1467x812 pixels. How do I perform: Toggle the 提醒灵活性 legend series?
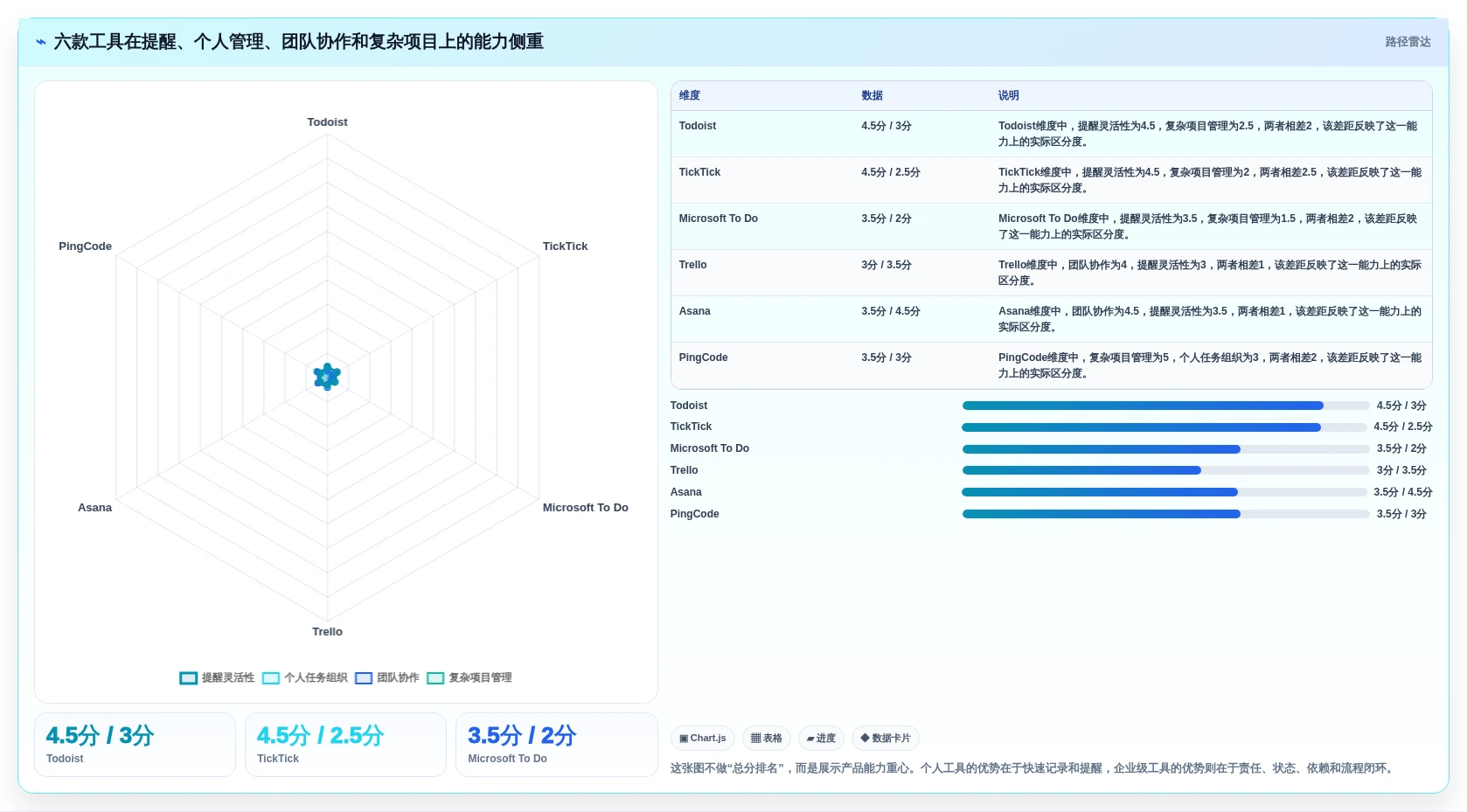click(x=217, y=677)
